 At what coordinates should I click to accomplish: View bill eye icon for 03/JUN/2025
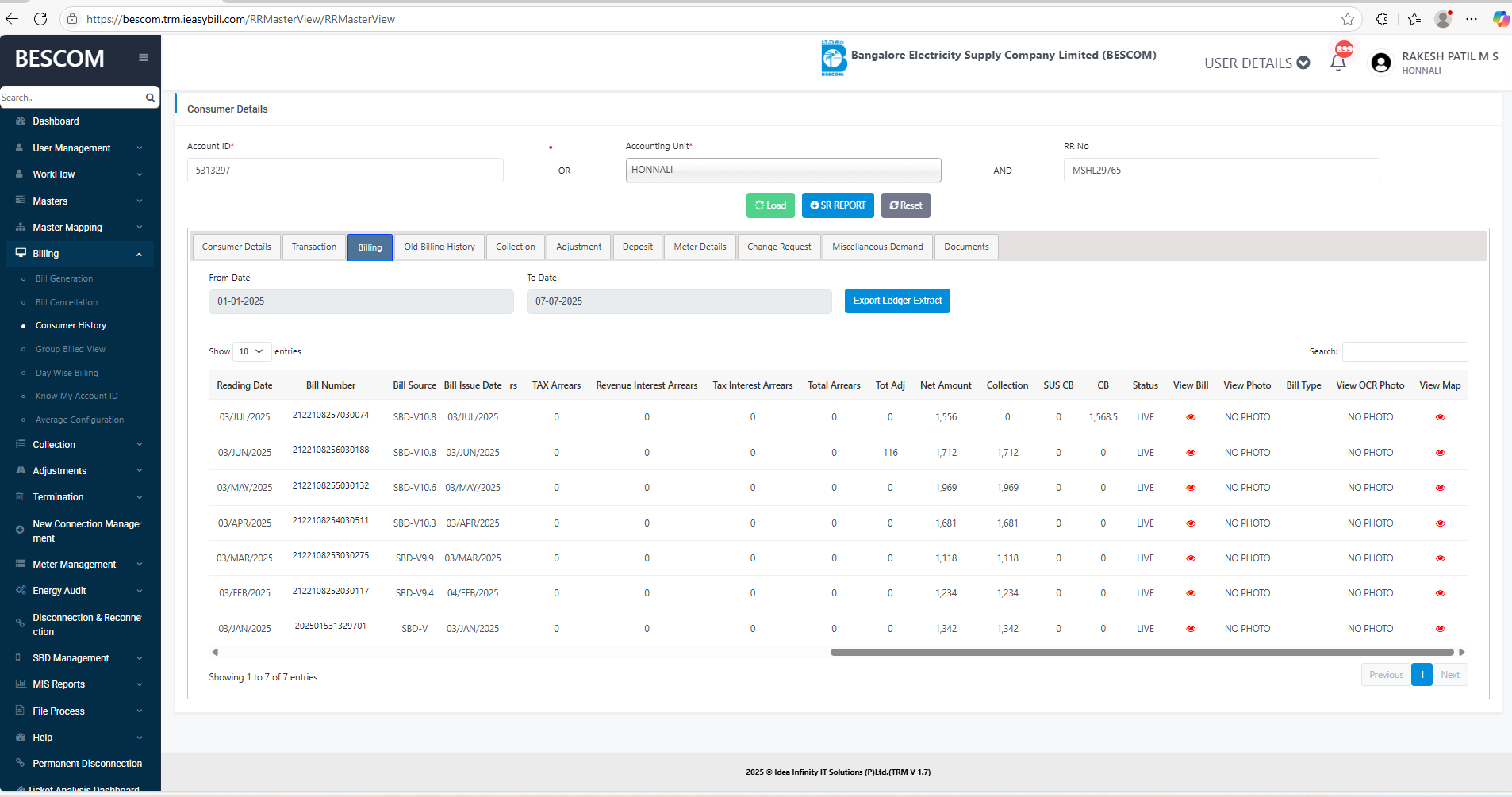(x=1191, y=453)
